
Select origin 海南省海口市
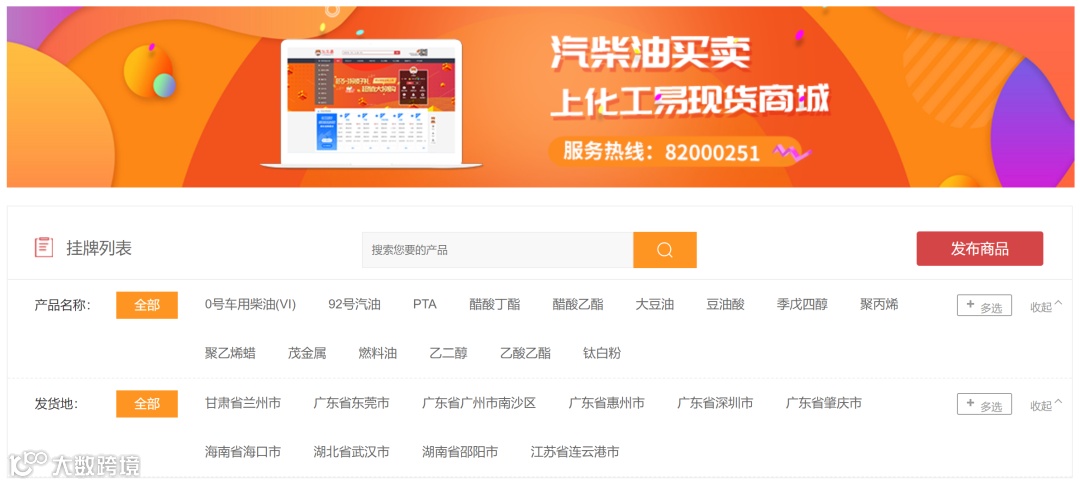coord(242,452)
